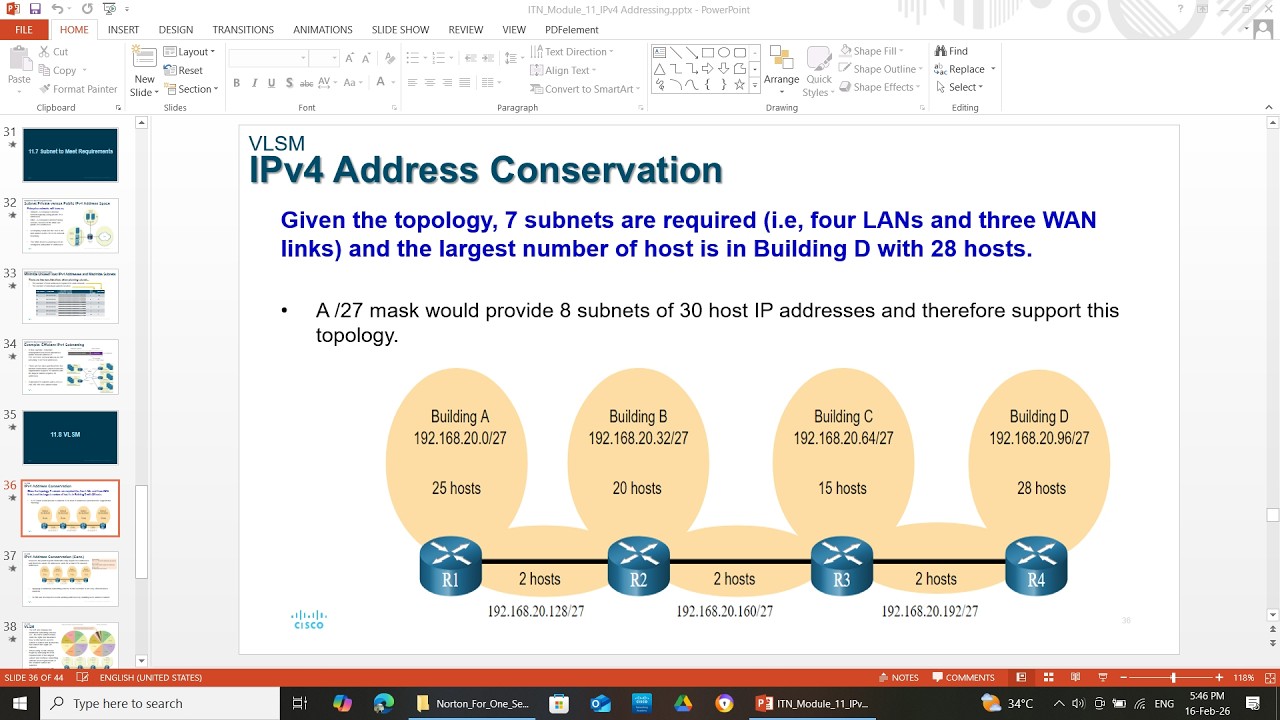Screen dimensions: 1280x720
Task: Toggle text Shadow
Action: pyautogui.click(x=290, y=83)
